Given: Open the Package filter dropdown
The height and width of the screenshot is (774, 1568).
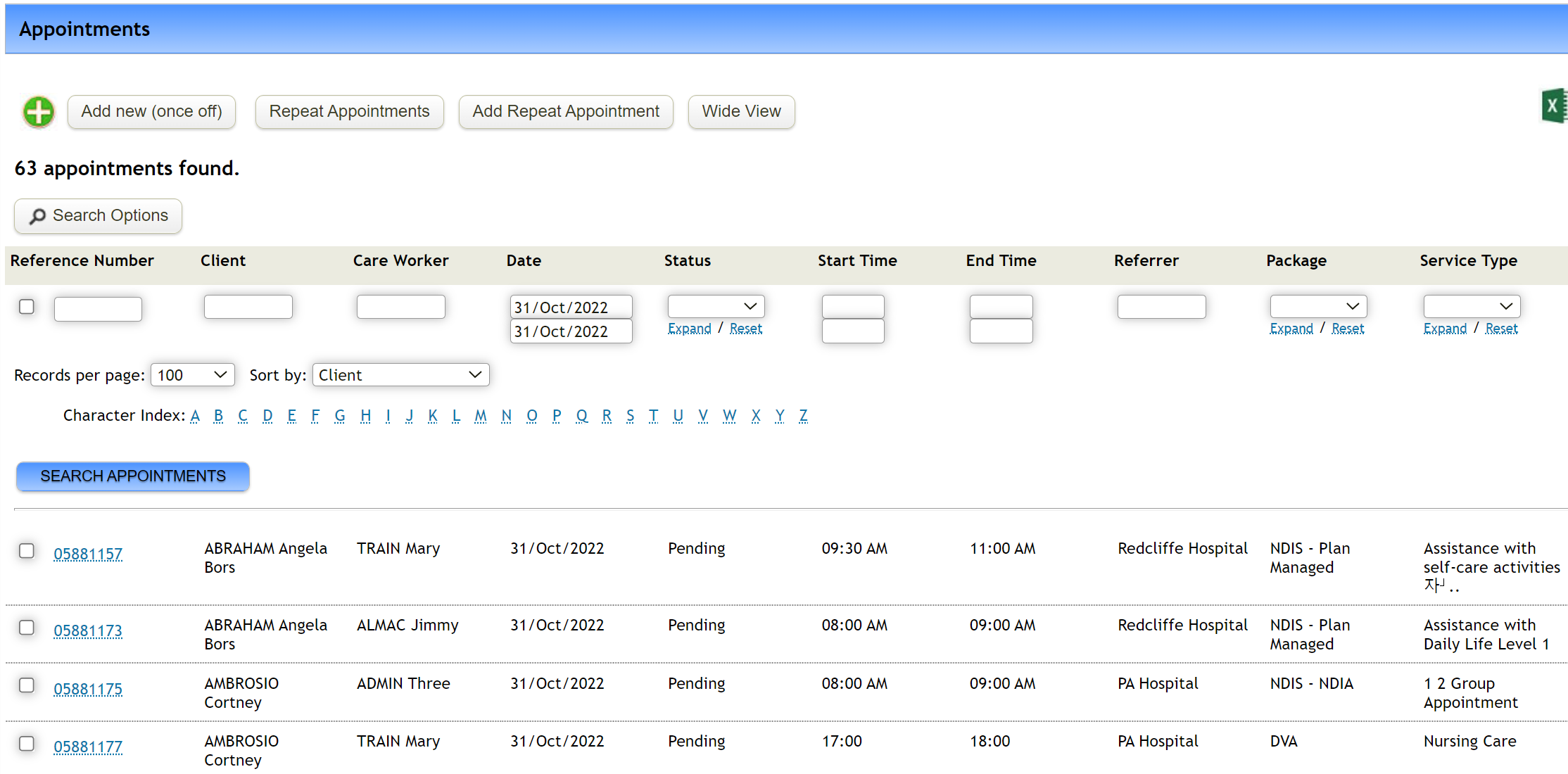Looking at the screenshot, I should [1318, 306].
